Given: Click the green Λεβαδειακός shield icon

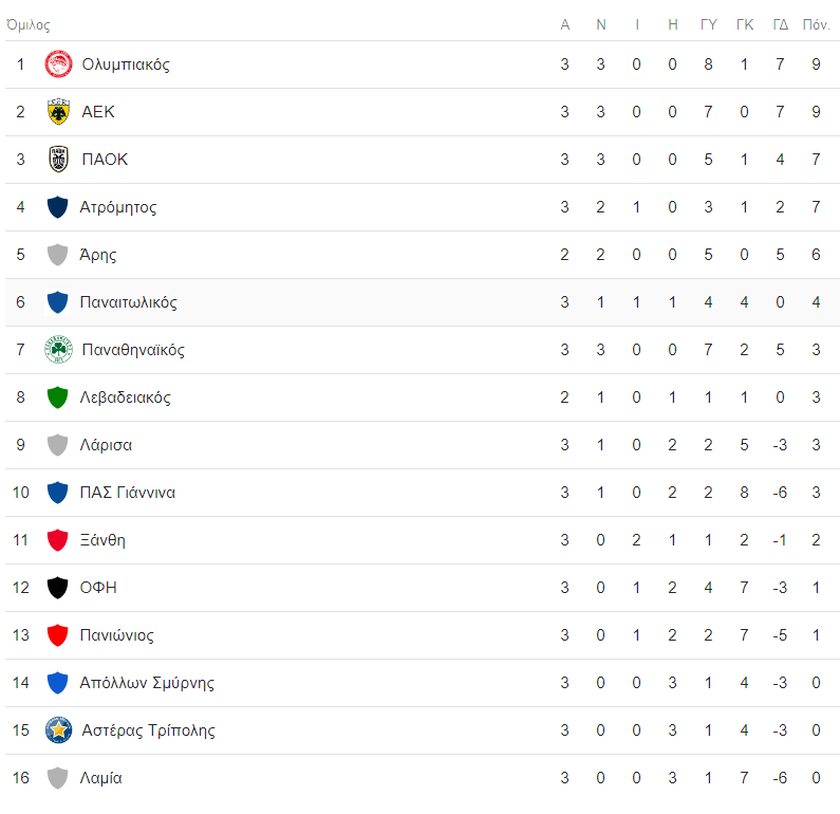Looking at the screenshot, I should point(57,397).
